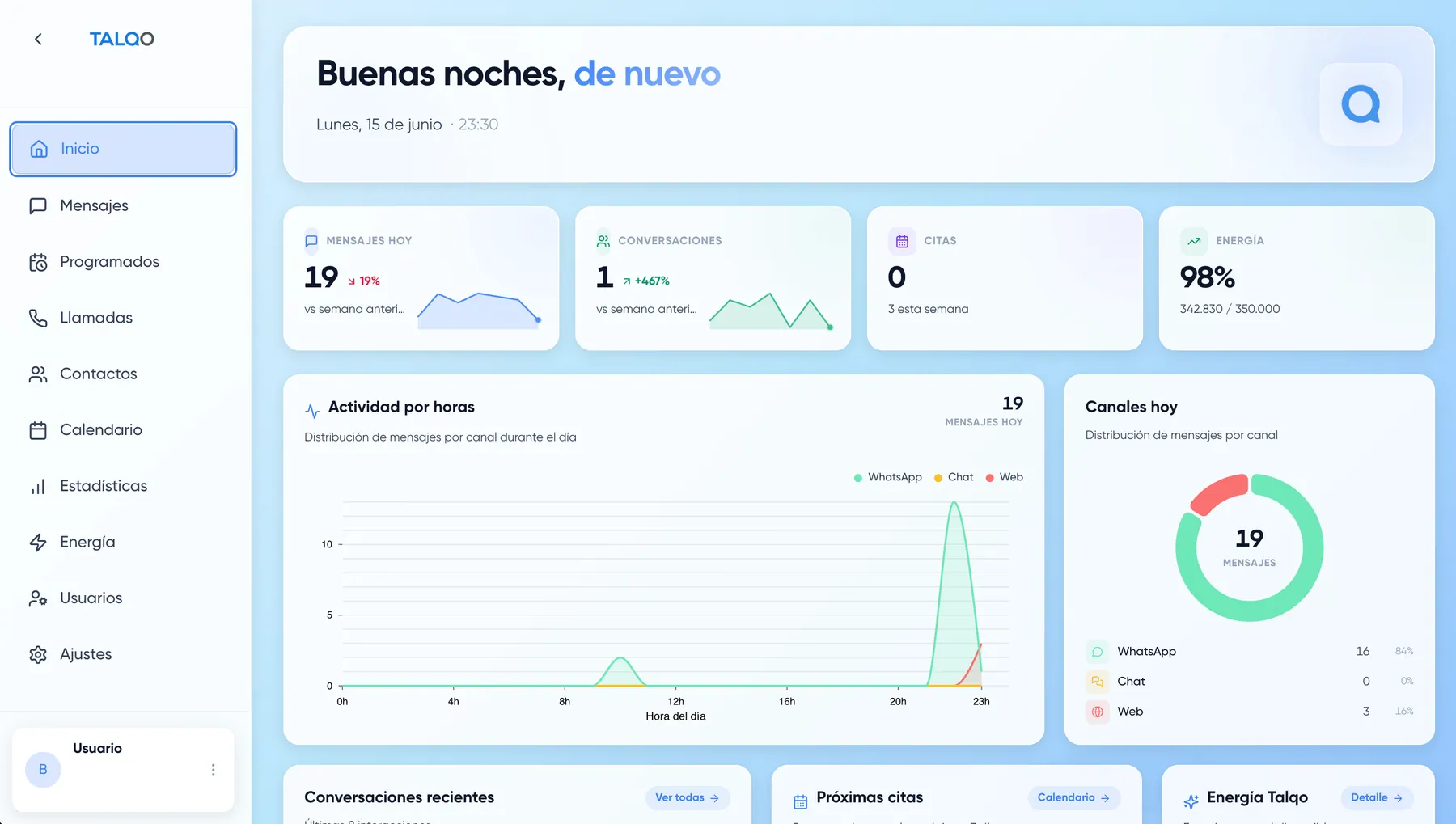Click the '342.830 / 350.000' energy text

[x=1230, y=309]
